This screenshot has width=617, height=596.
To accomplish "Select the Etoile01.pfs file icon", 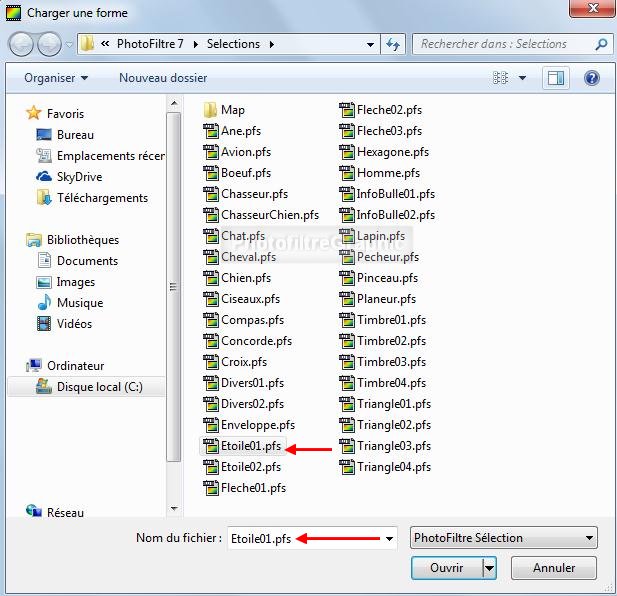I will (x=210, y=446).
